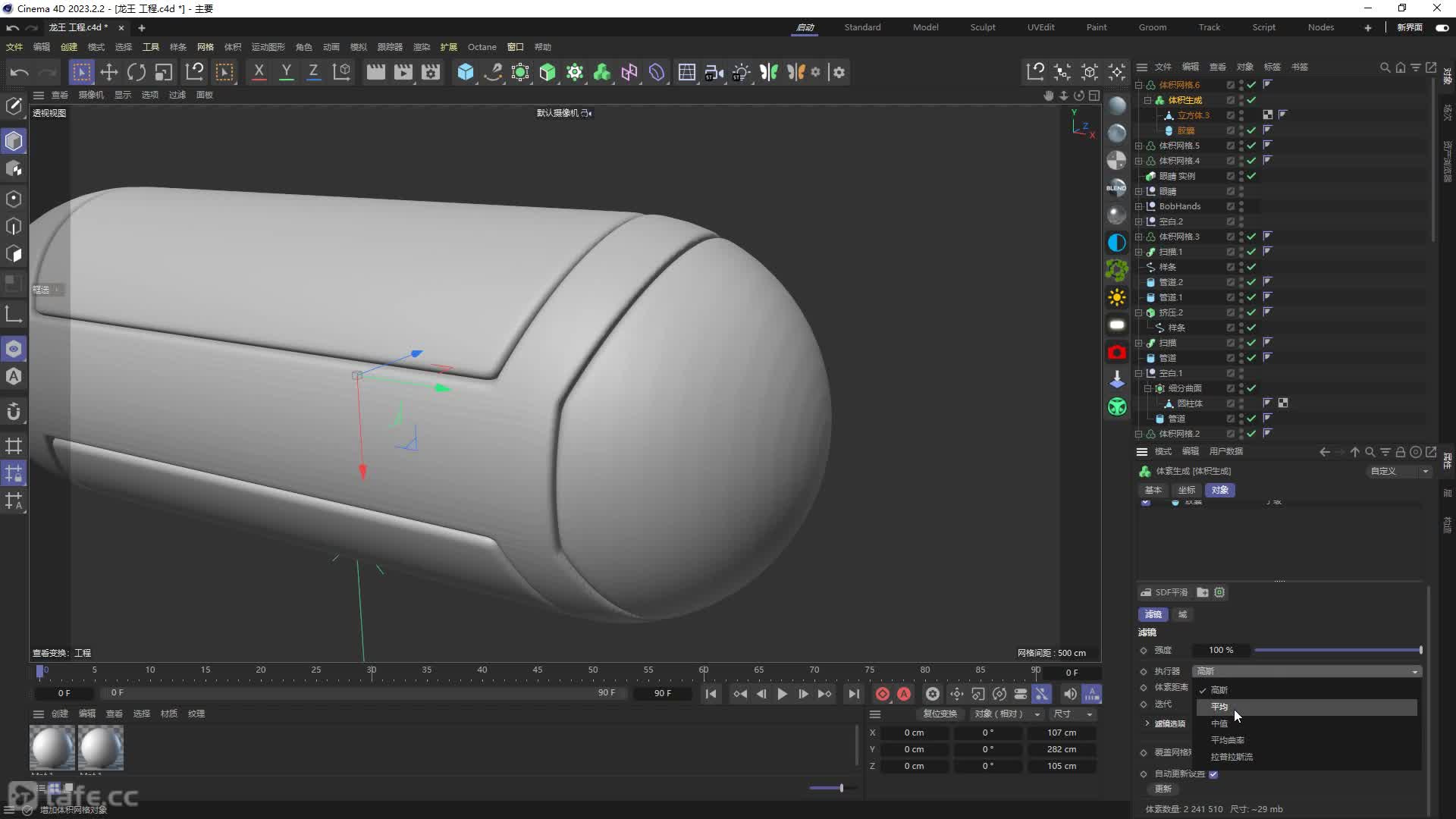
Task: Click the record active objects button
Action: coord(882,694)
